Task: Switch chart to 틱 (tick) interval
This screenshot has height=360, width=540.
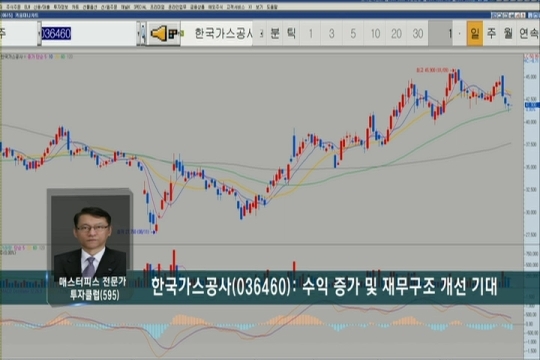Action: [291, 33]
